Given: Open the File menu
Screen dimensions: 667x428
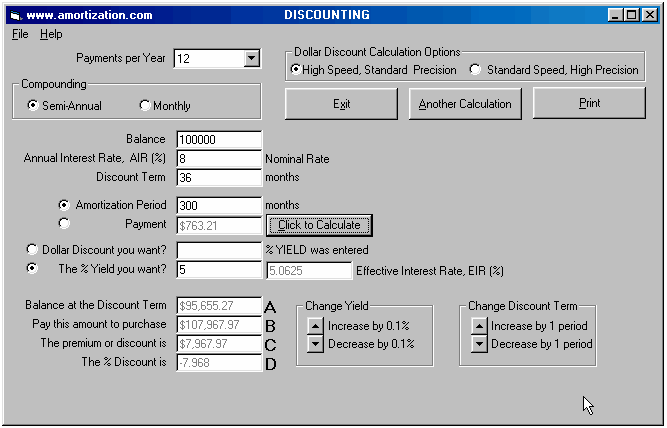Looking at the screenshot, I should pos(20,34).
